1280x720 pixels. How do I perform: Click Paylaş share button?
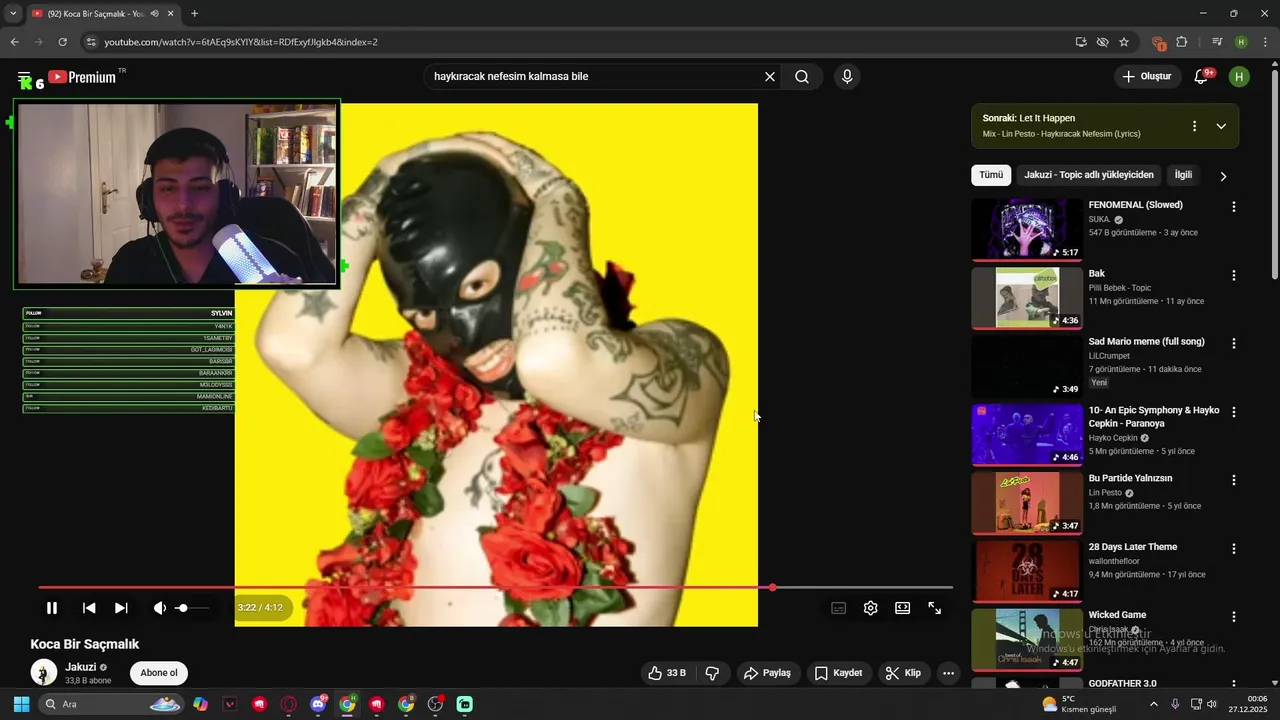coord(767,673)
